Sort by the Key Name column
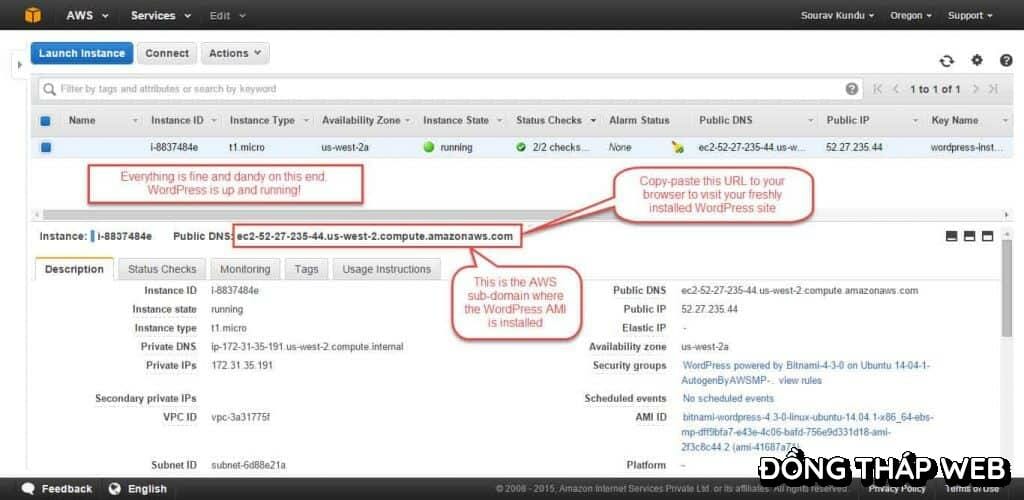 tap(954, 120)
